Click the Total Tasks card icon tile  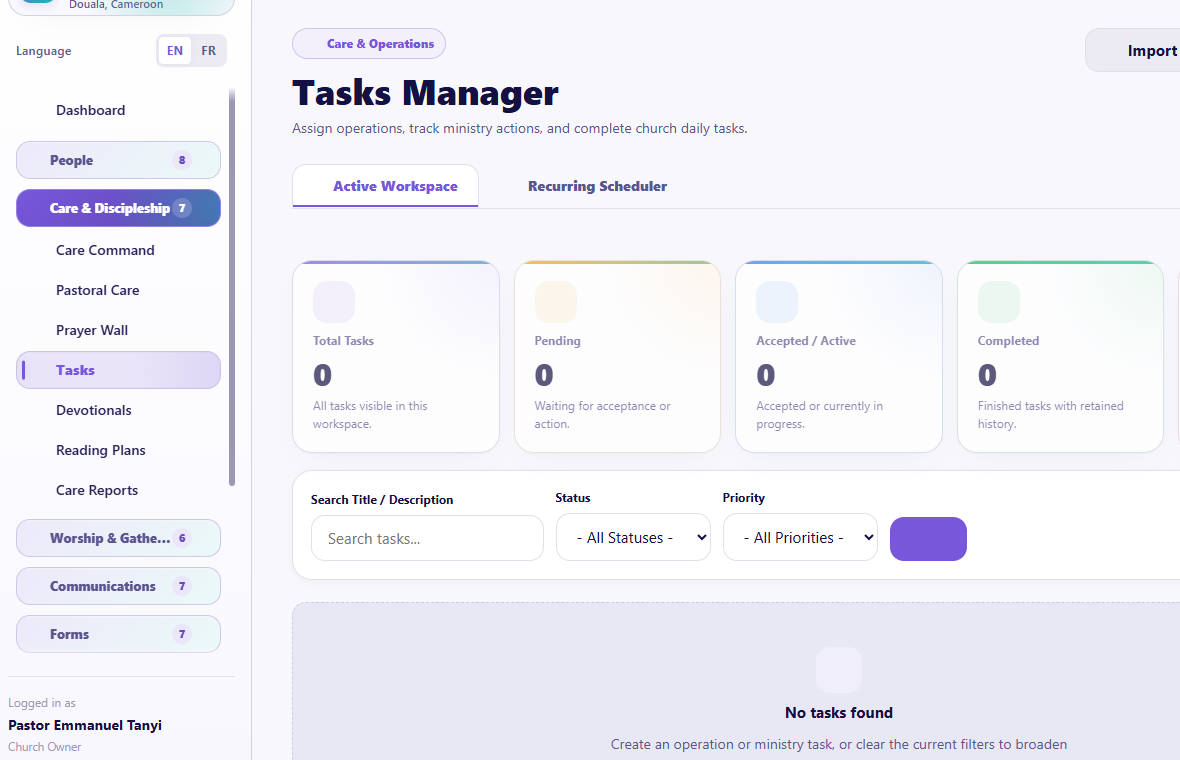click(x=333, y=302)
